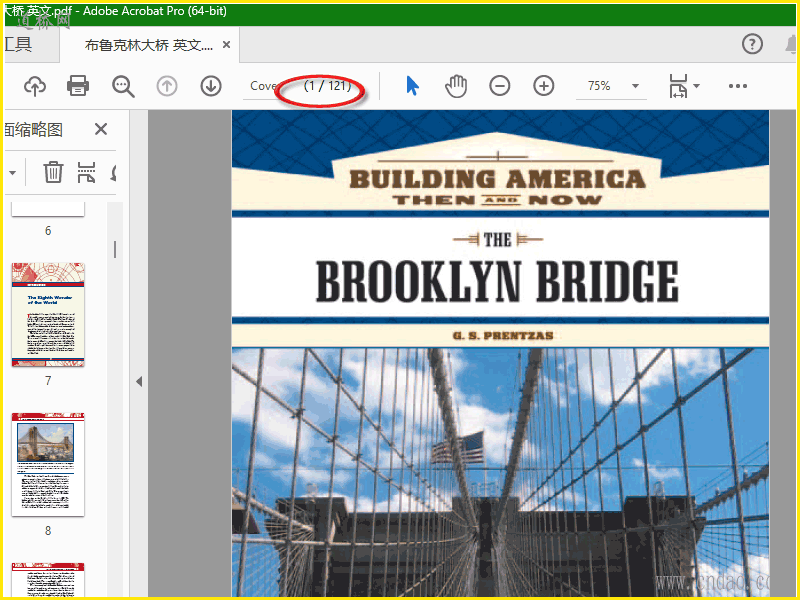800x600 pixels.
Task: Select the arrow selection tool
Action: point(412,86)
